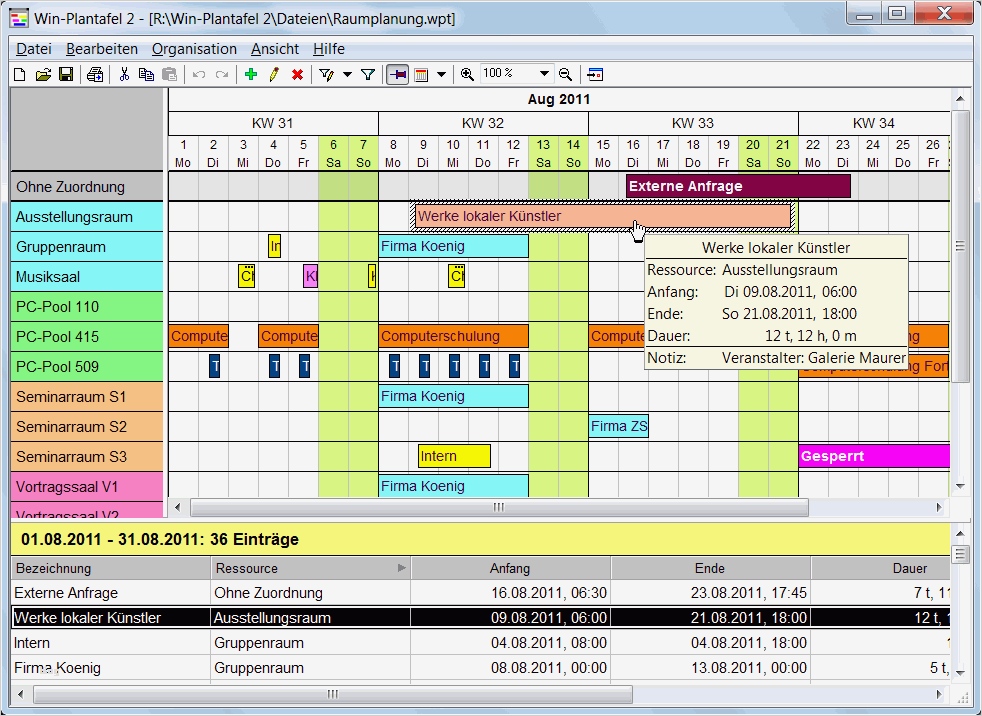This screenshot has height=716, width=982.
Task: Open the zoom percentage dropdown
Action: 543,74
